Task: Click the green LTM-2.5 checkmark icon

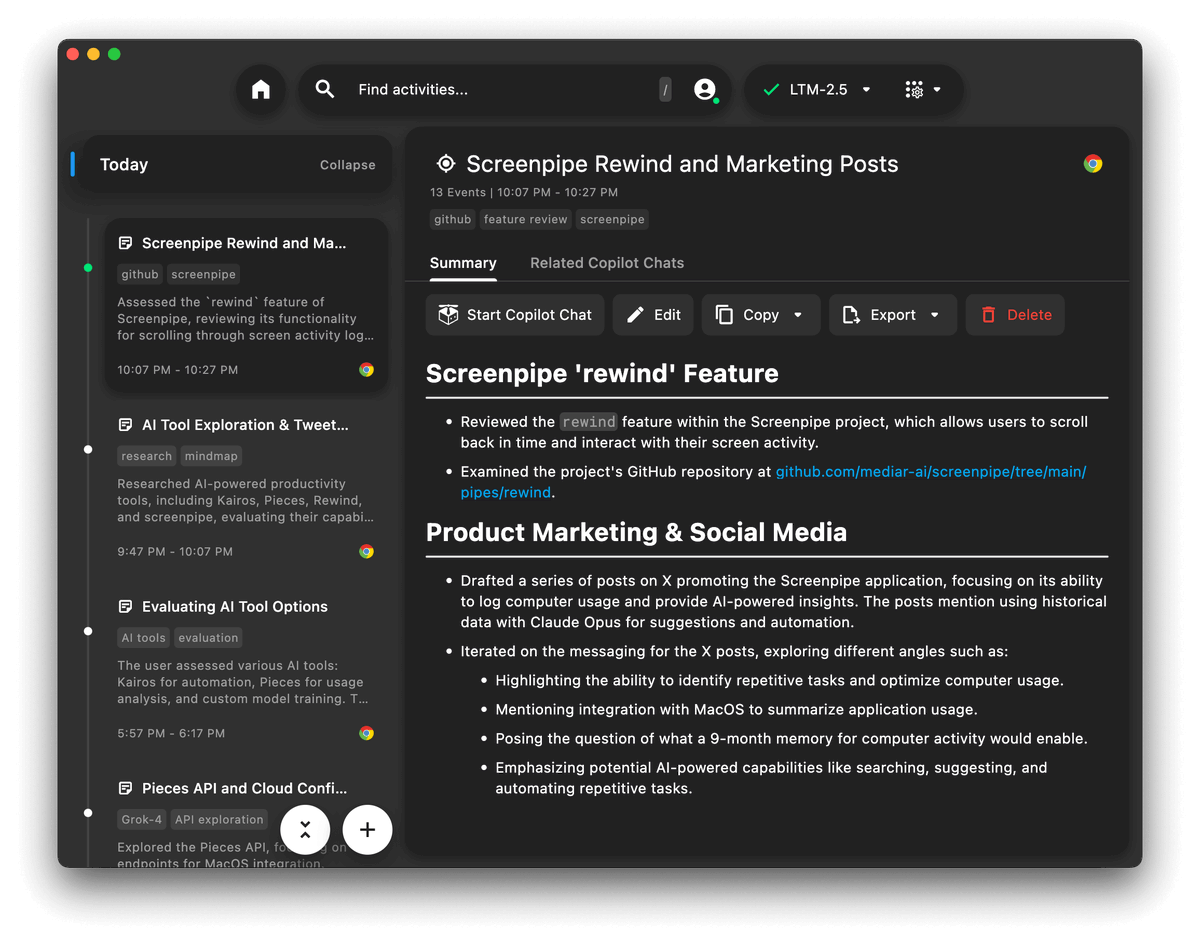Action: point(771,89)
